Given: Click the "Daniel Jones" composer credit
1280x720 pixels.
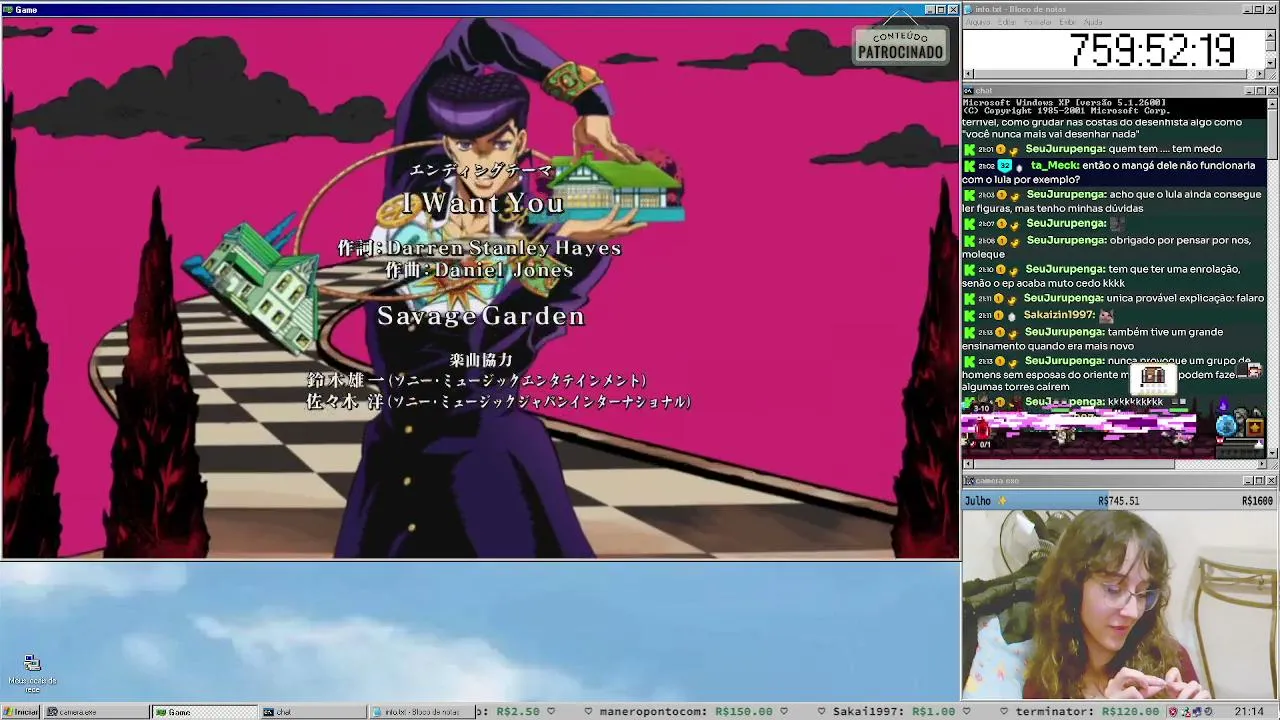Looking at the screenshot, I should 479,270.
